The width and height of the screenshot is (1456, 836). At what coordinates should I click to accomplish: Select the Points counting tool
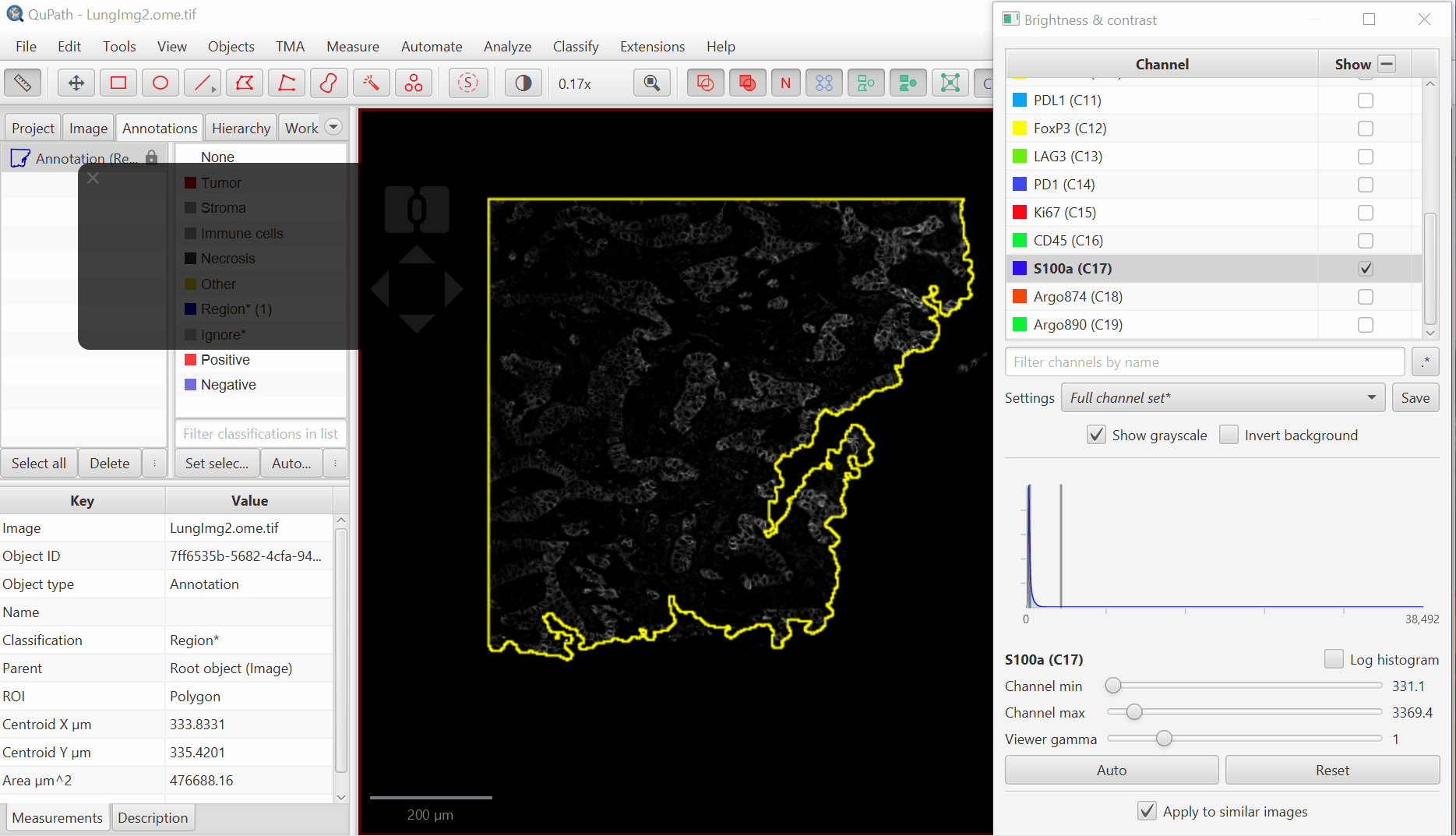click(413, 83)
